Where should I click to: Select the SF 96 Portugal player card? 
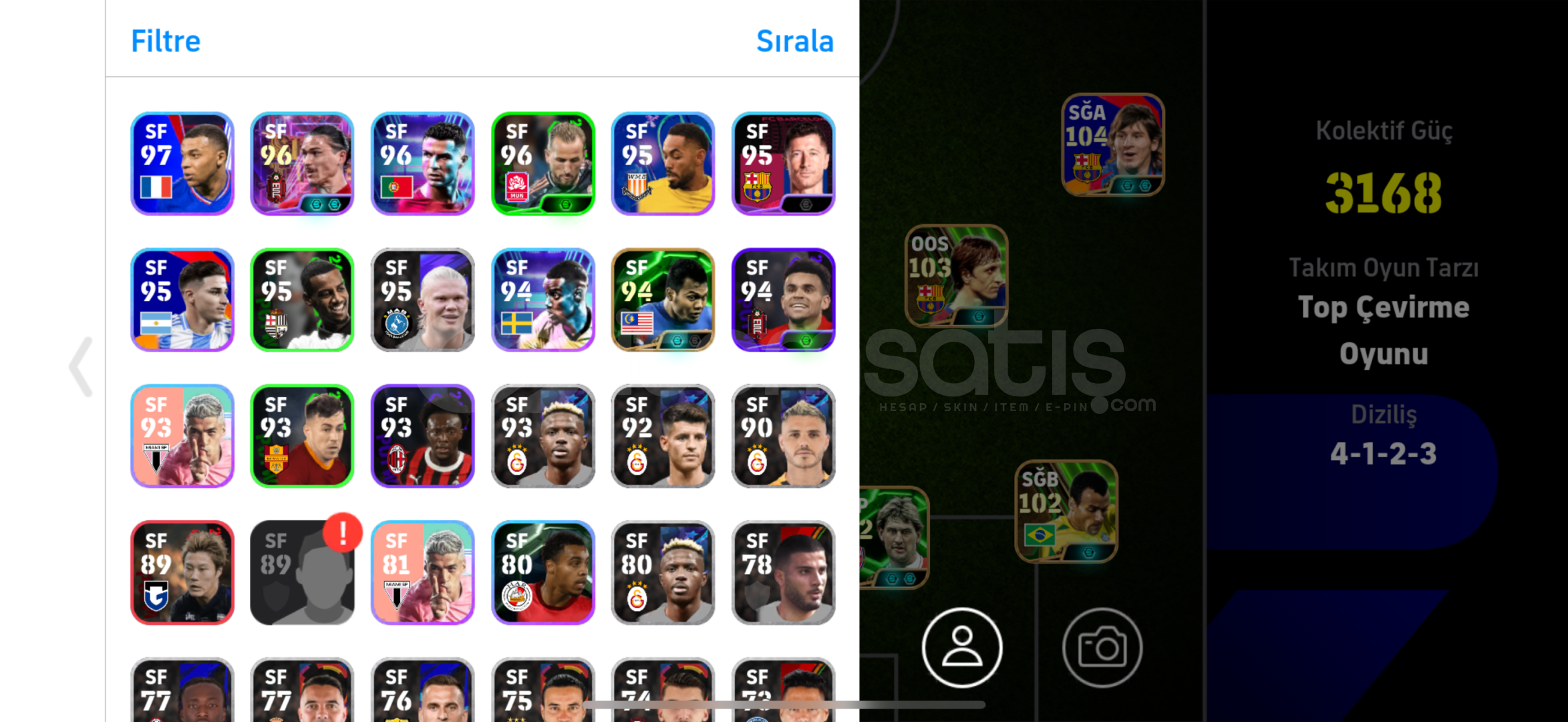pyautogui.click(x=423, y=163)
